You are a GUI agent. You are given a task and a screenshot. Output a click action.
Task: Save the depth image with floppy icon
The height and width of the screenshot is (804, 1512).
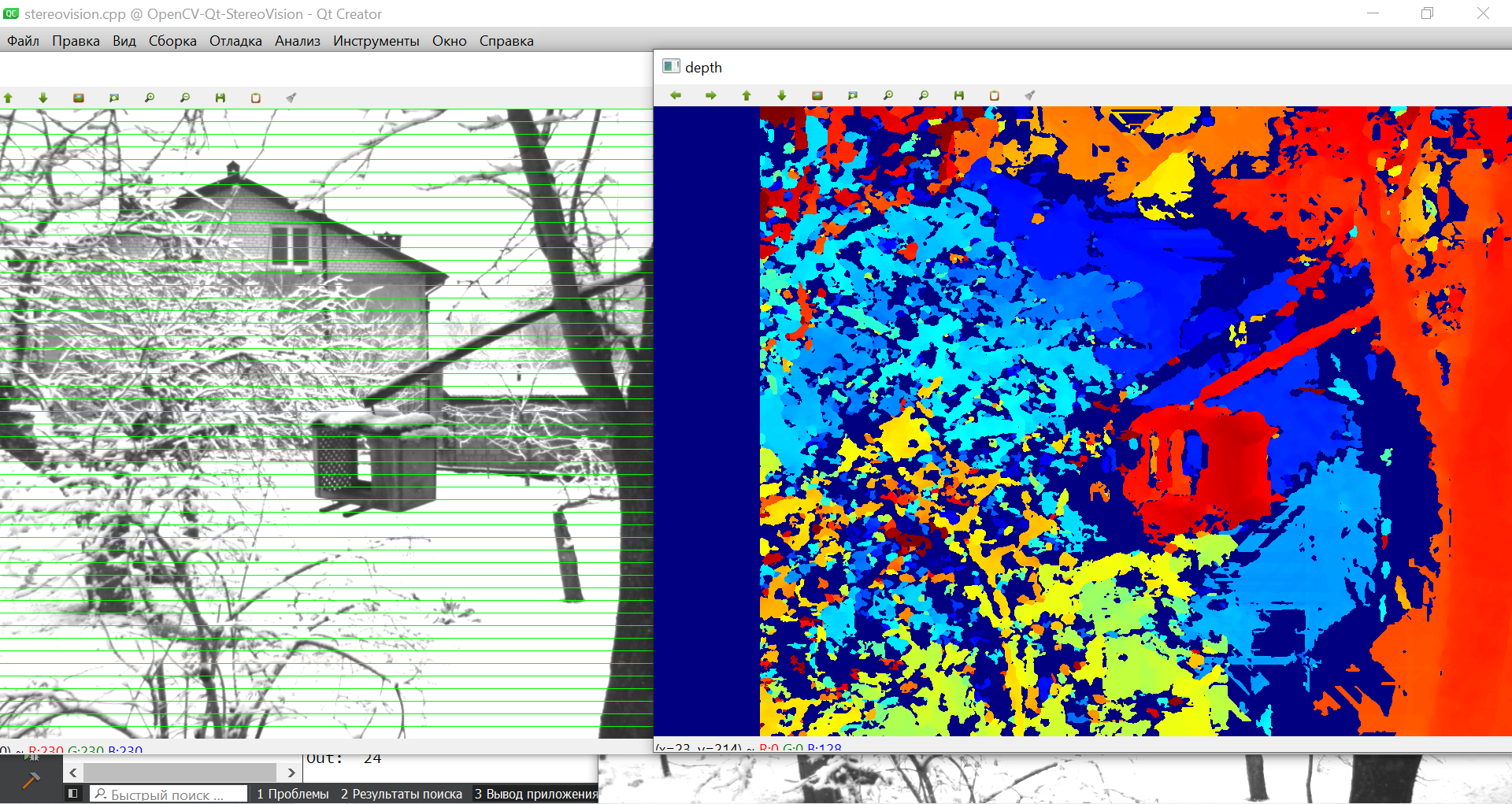point(959,95)
